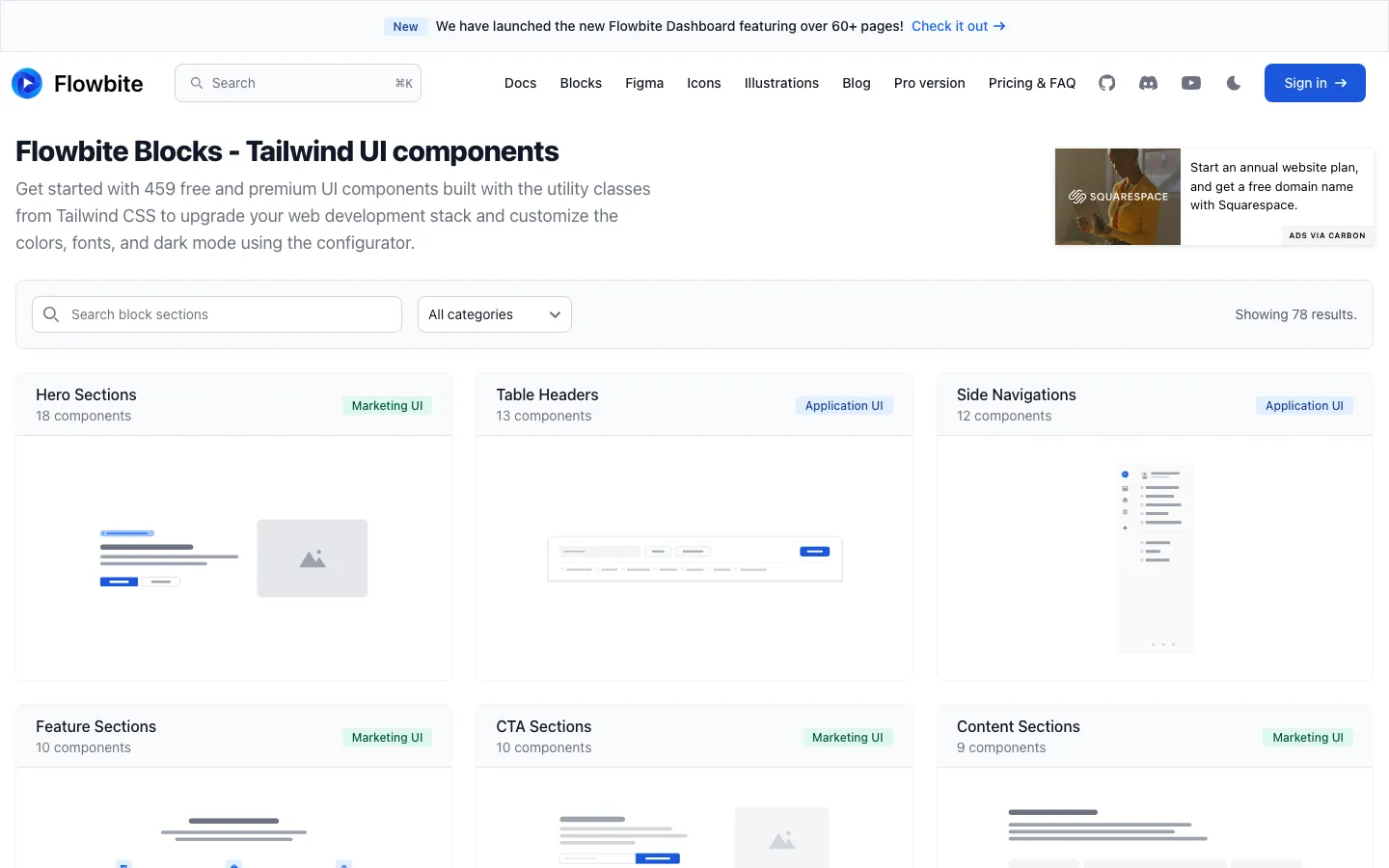Open the Side Navigations card title
The width and height of the screenshot is (1389, 868).
coord(1017,394)
